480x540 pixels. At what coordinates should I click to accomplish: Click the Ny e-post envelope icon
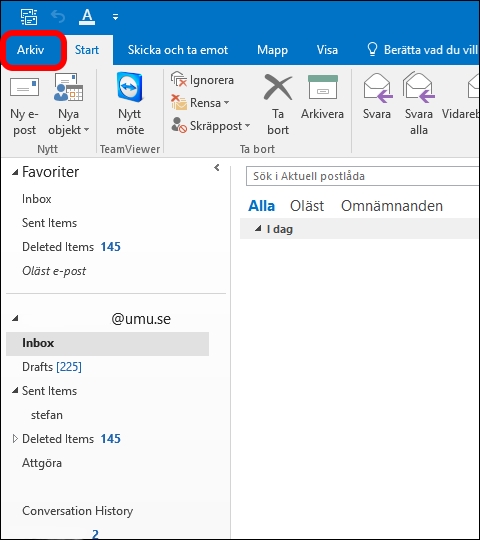click(x=24, y=87)
